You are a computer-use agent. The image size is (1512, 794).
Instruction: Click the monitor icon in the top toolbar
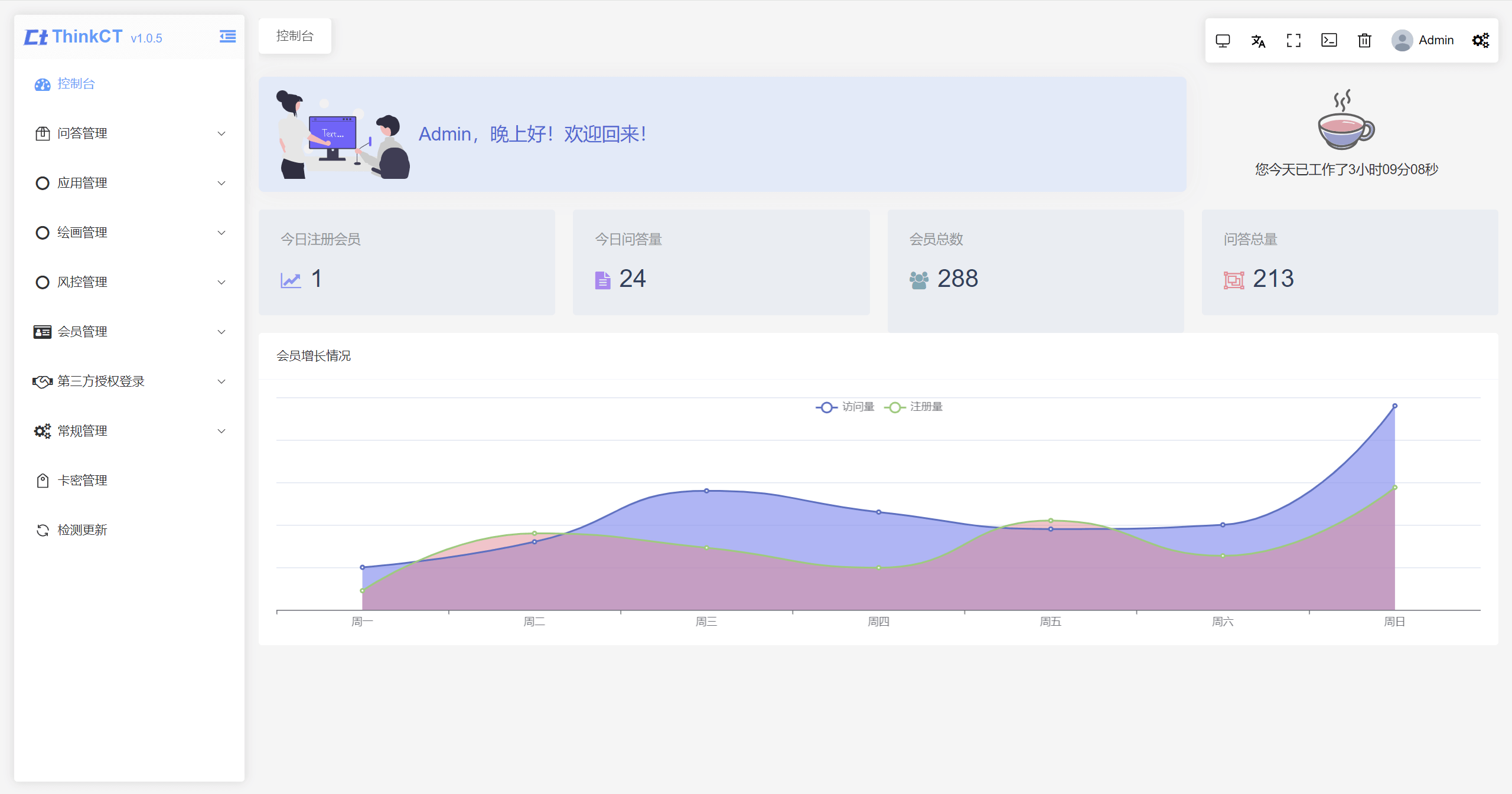1223,40
